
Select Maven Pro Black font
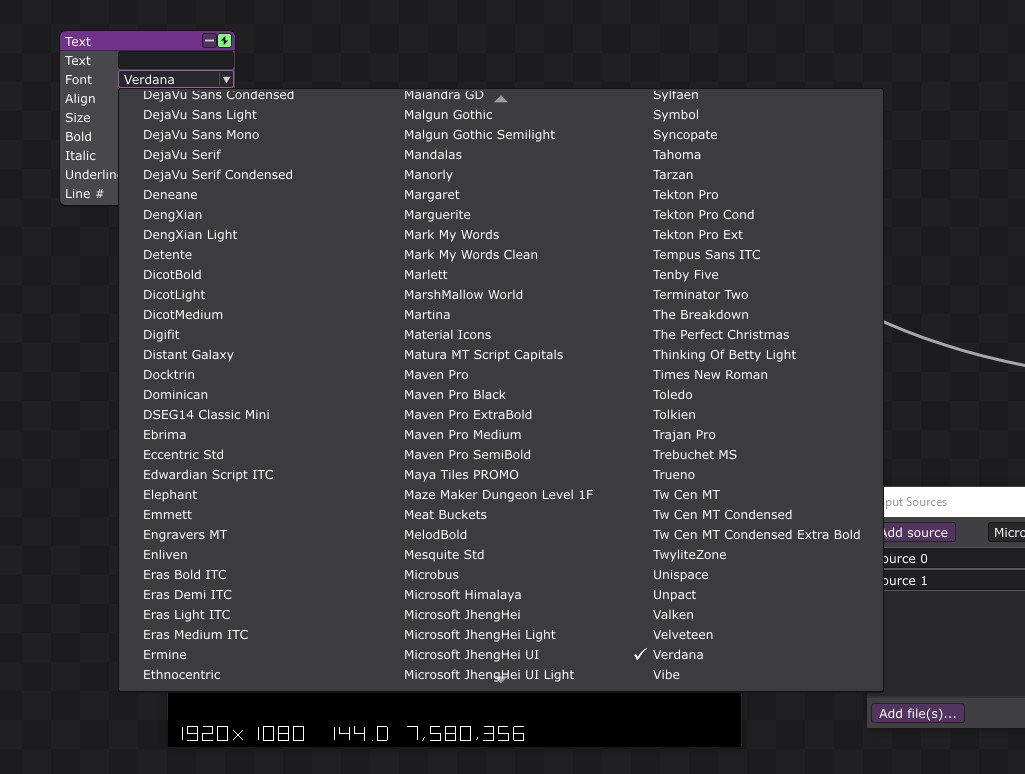454,395
